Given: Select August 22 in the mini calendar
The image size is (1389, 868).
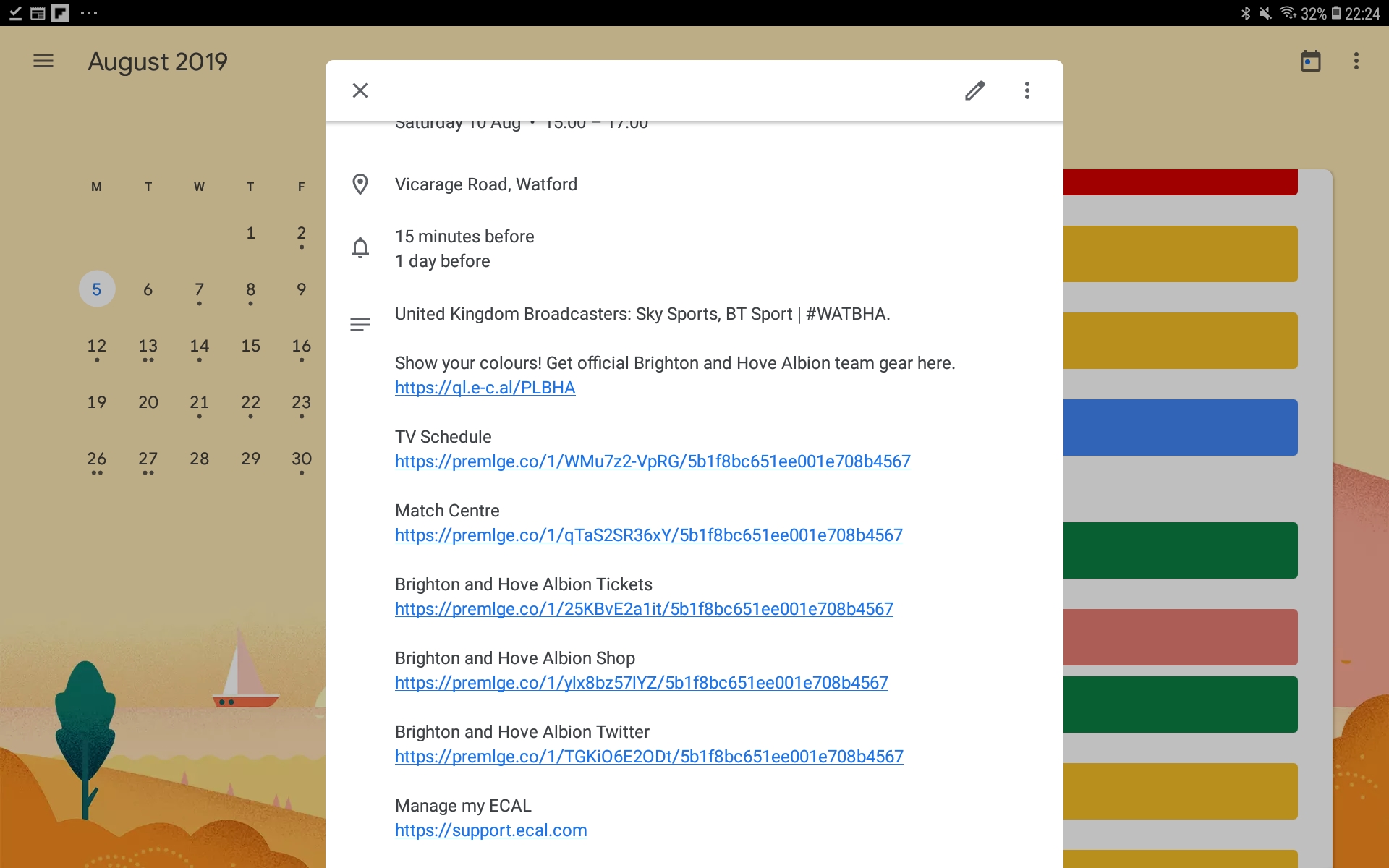Looking at the screenshot, I should [x=250, y=402].
